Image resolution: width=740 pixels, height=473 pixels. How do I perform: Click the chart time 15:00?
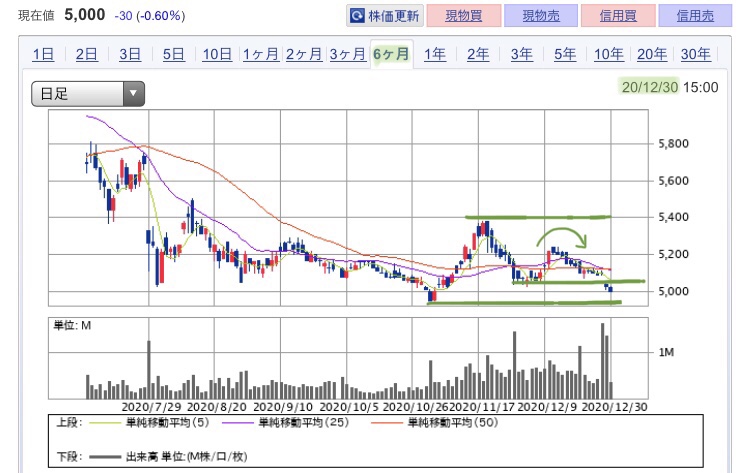tap(700, 87)
